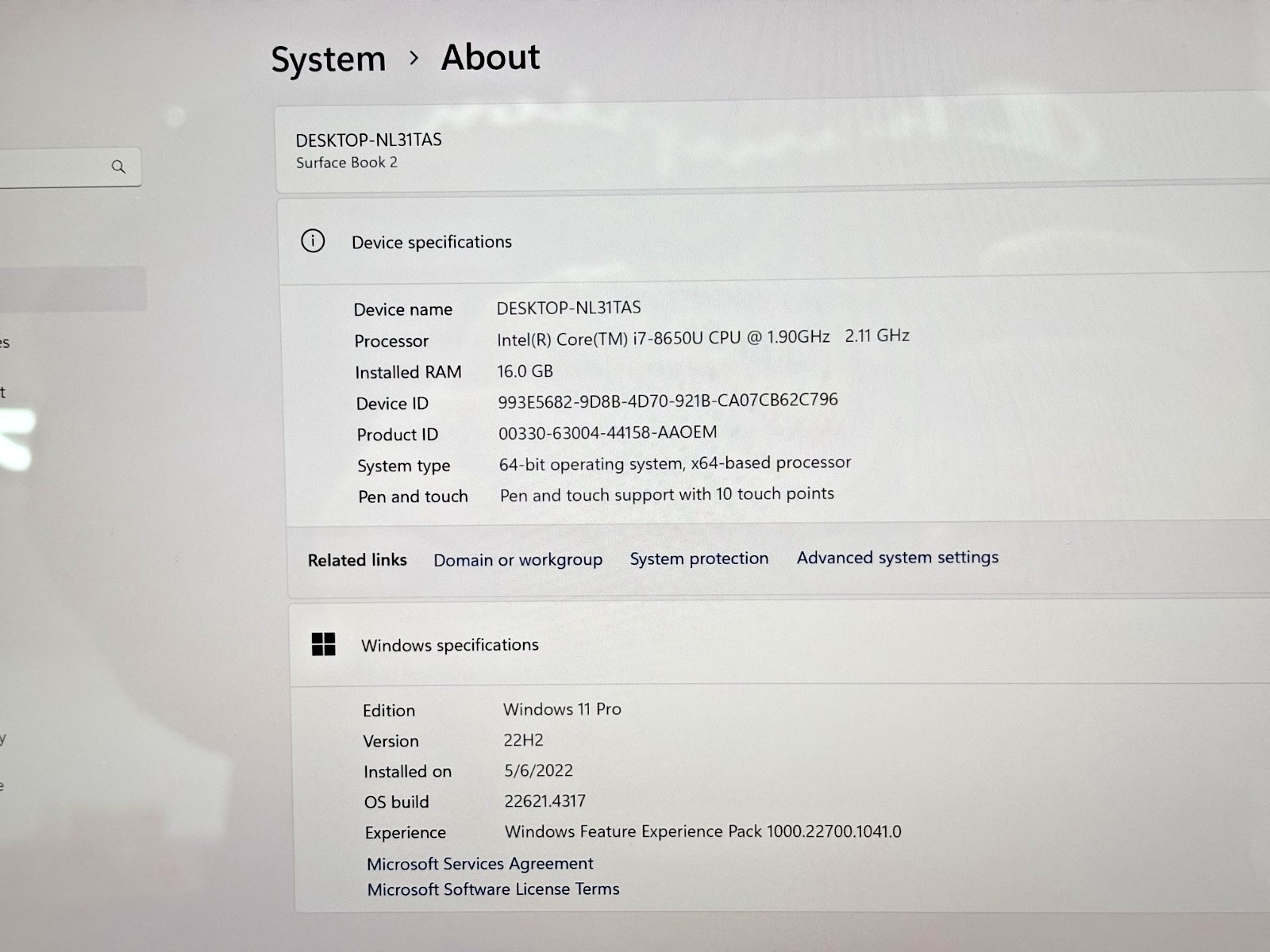Select Windows Feature Experience Pack value
The image size is (1270, 952).
703,831
